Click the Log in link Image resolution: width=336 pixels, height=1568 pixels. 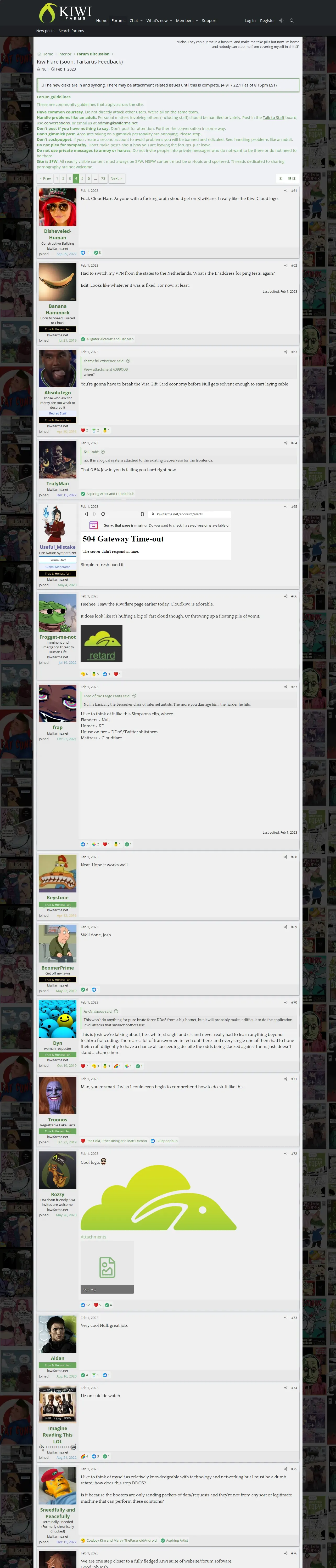coord(250,21)
